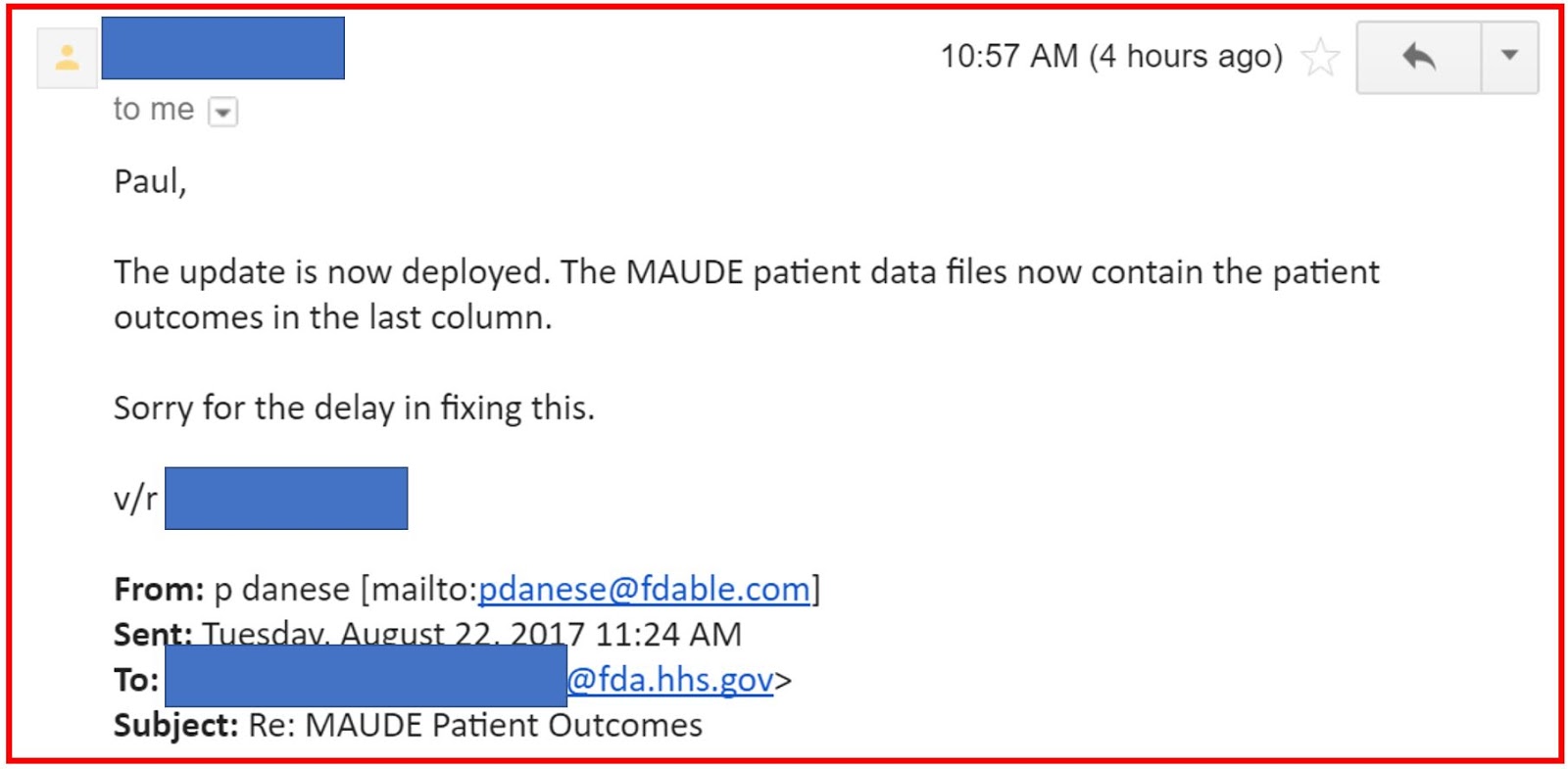
Task: Open the pdanese@fdable.com mailto link
Action: (644, 590)
